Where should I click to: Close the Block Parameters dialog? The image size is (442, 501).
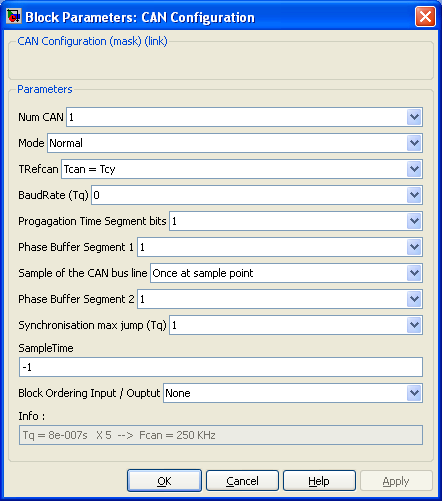click(x=425, y=16)
